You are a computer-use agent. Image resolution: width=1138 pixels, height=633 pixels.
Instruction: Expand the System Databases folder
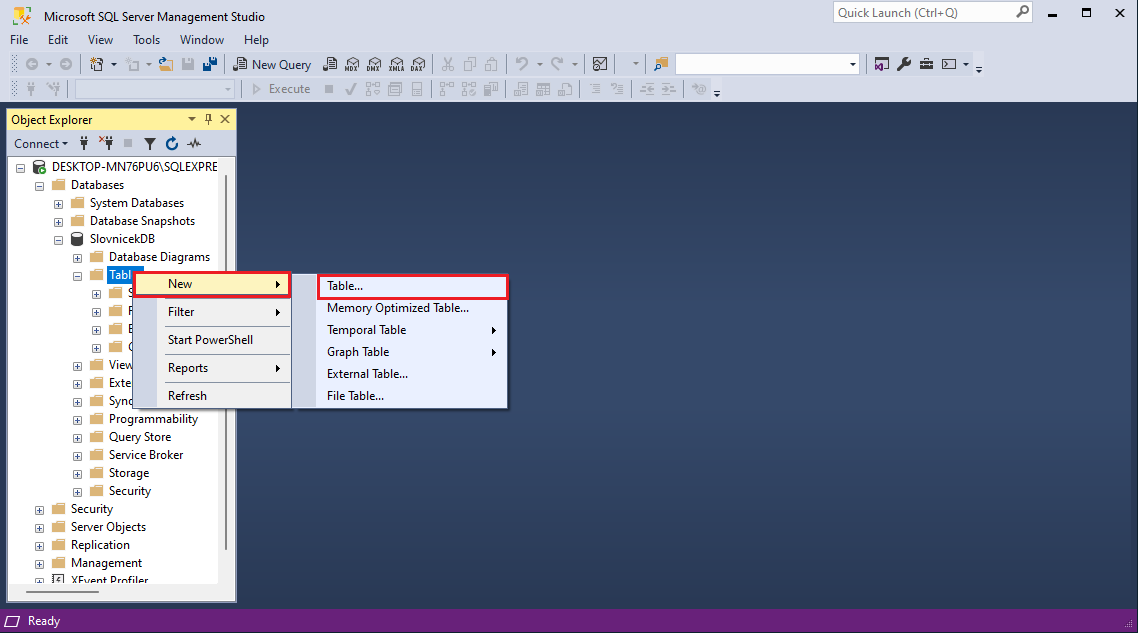click(58, 203)
